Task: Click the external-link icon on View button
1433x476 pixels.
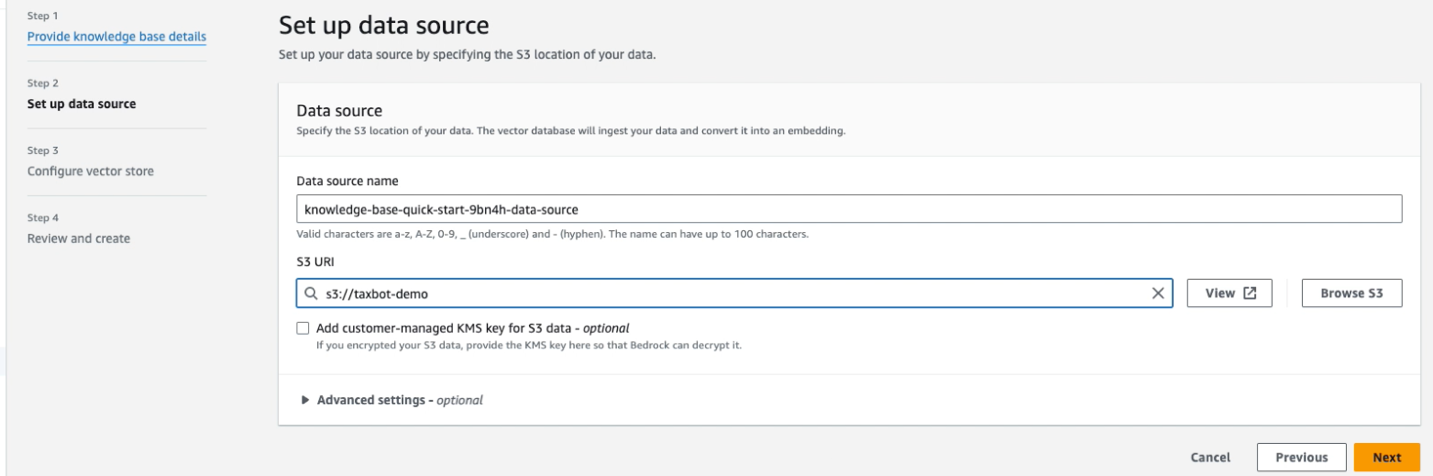Action: pyautogui.click(x=1250, y=293)
